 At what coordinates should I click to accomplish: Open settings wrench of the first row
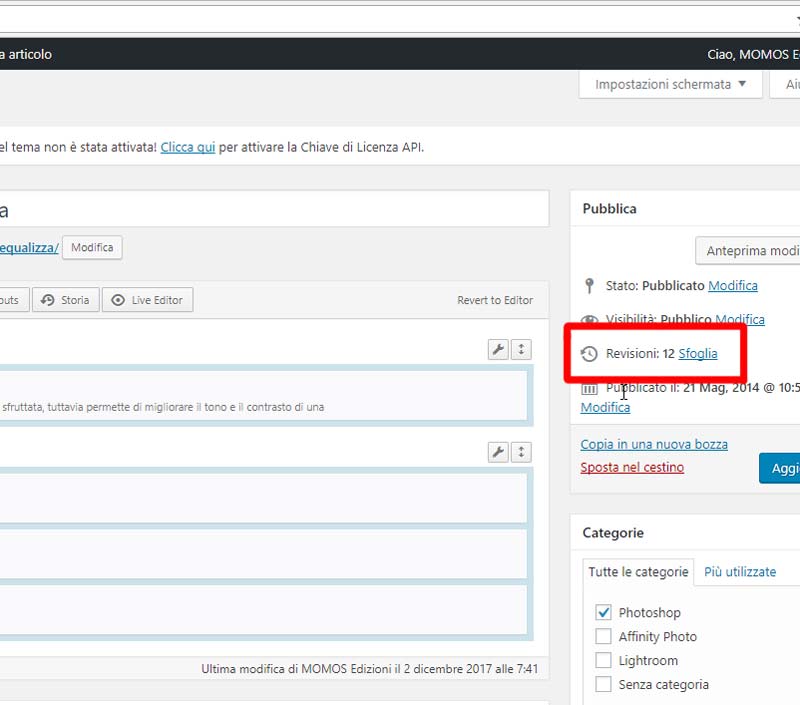(498, 349)
